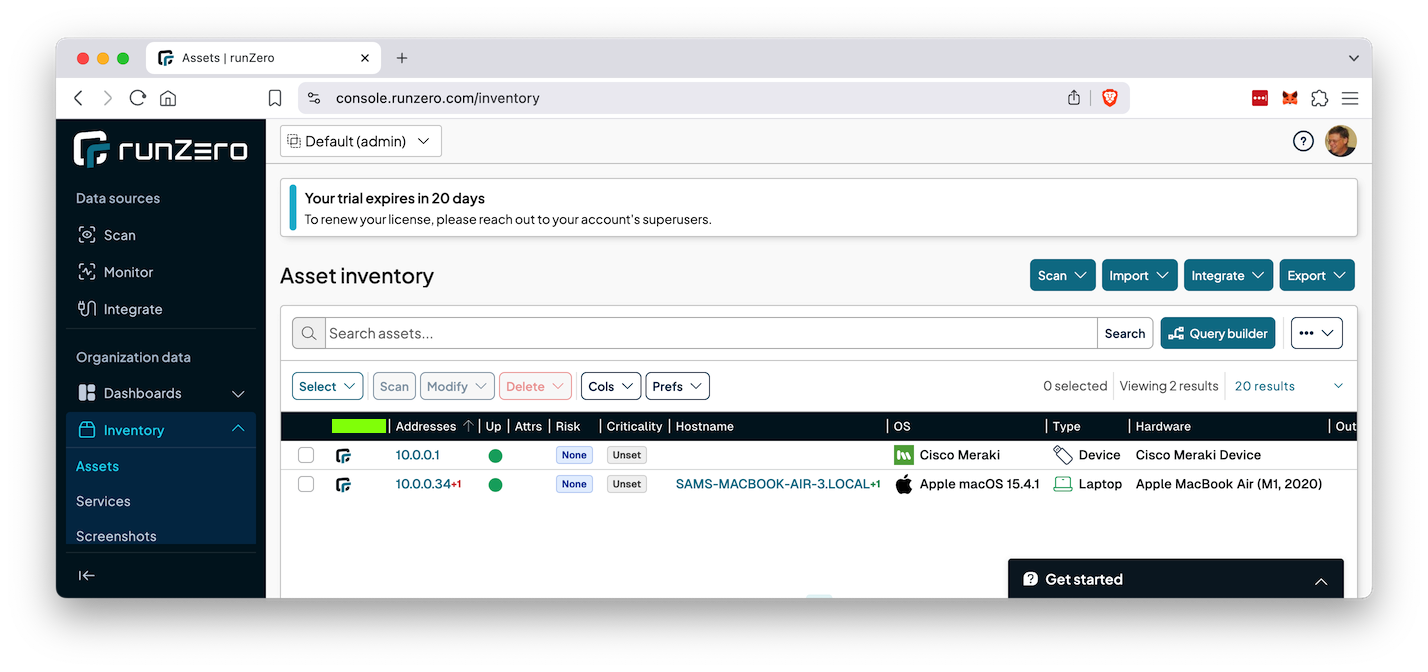This screenshot has width=1428, height=672.
Task: Open the extensions puzzle icon
Action: (1320, 98)
